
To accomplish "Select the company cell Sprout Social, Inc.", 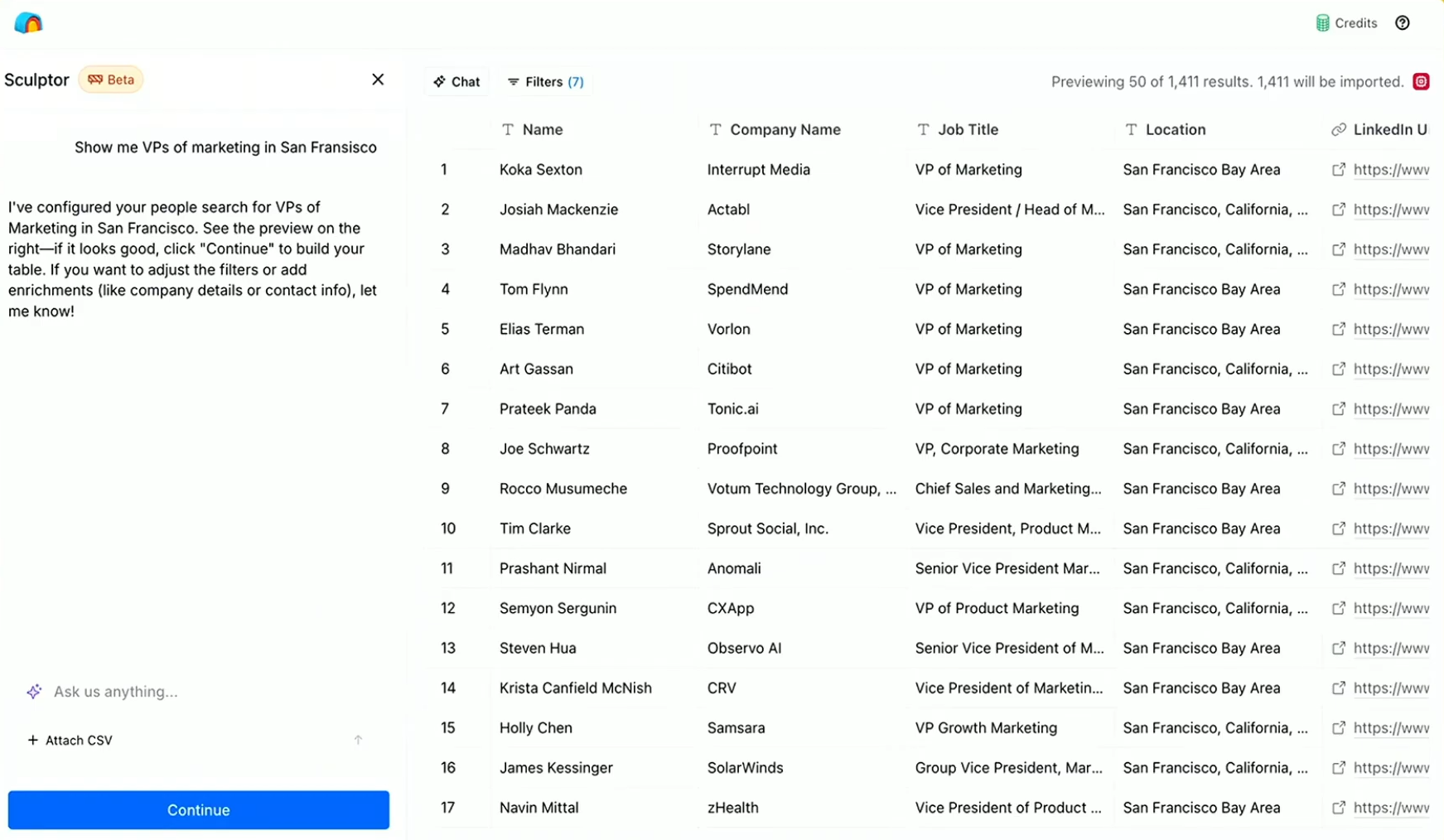I will coord(768,529).
